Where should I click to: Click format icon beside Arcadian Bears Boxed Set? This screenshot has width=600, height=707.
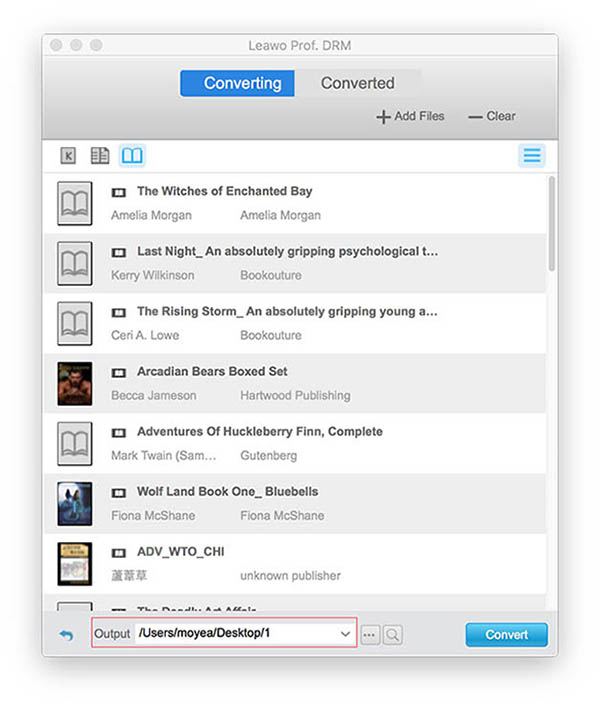[x=119, y=372]
